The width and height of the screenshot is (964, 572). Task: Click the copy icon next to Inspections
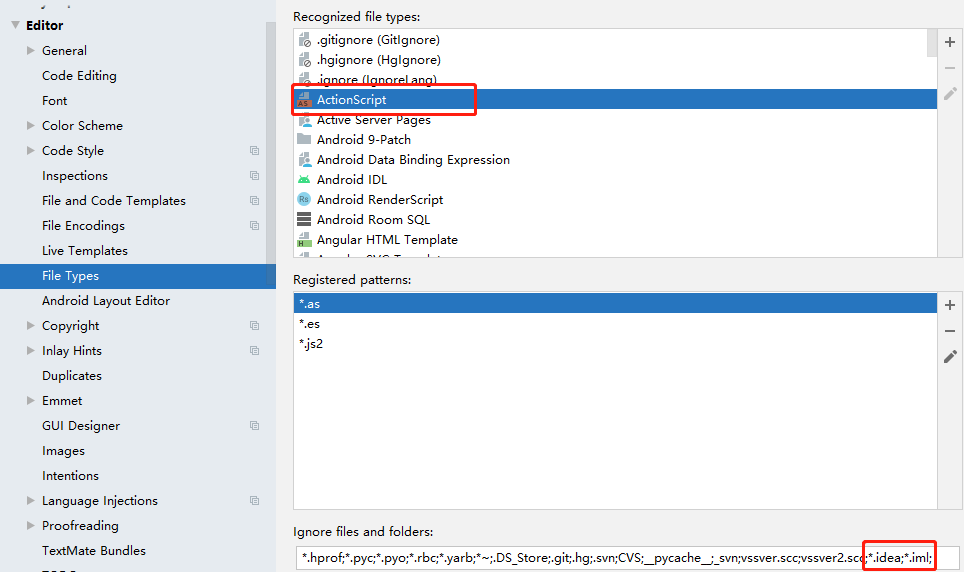(x=255, y=176)
